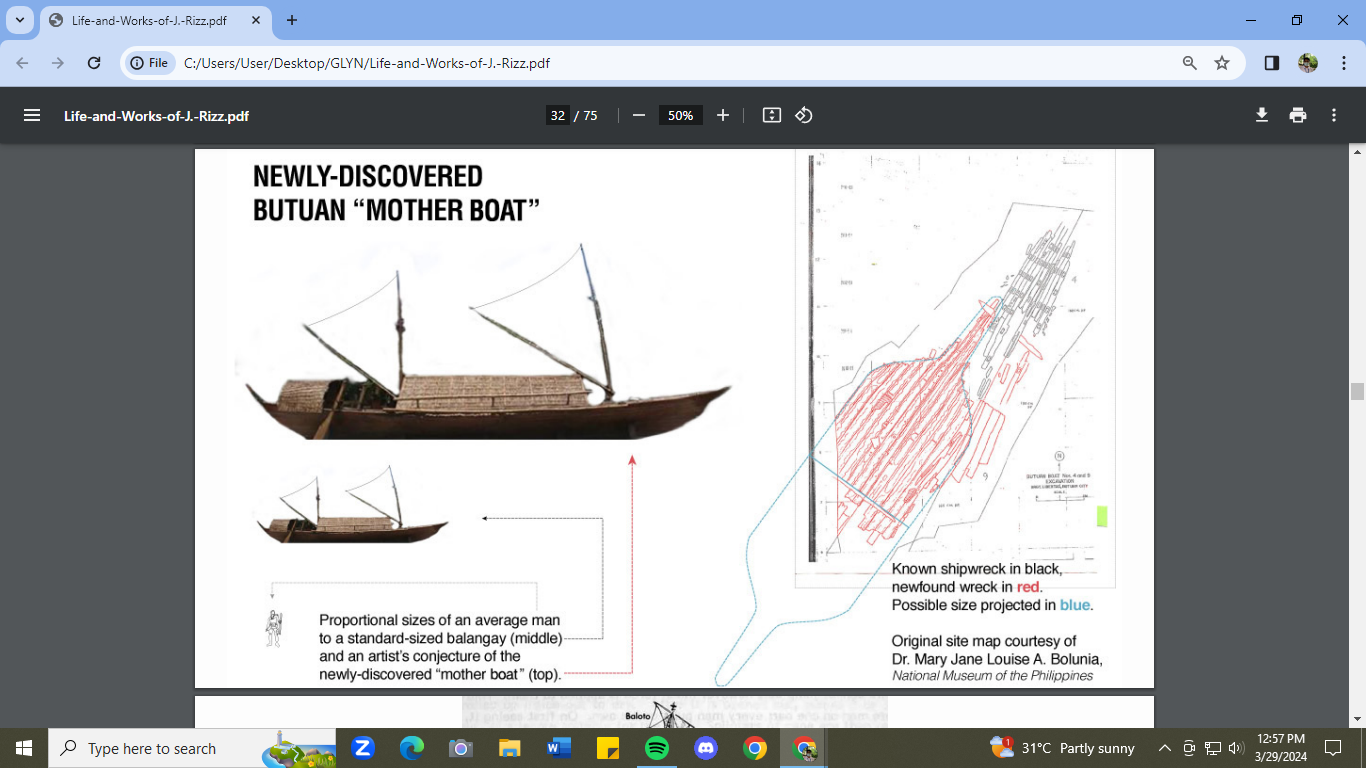Open PDF viewer more actions menu

tap(1334, 115)
